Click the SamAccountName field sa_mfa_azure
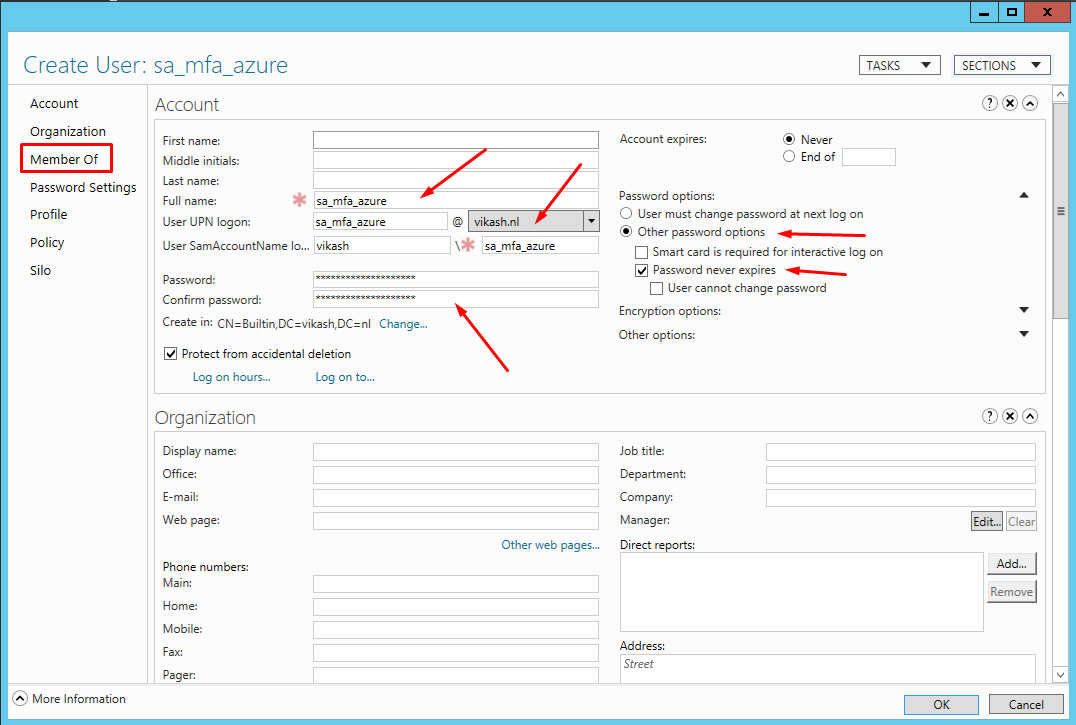Viewport: 1076px width, 725px height. click(x=540, y=245)
